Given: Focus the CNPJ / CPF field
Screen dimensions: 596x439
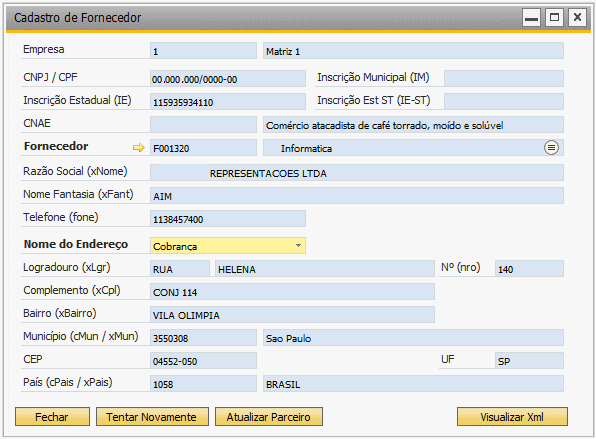Looking at the screenshot, I should pyautogui.click(x=228, y=79).
